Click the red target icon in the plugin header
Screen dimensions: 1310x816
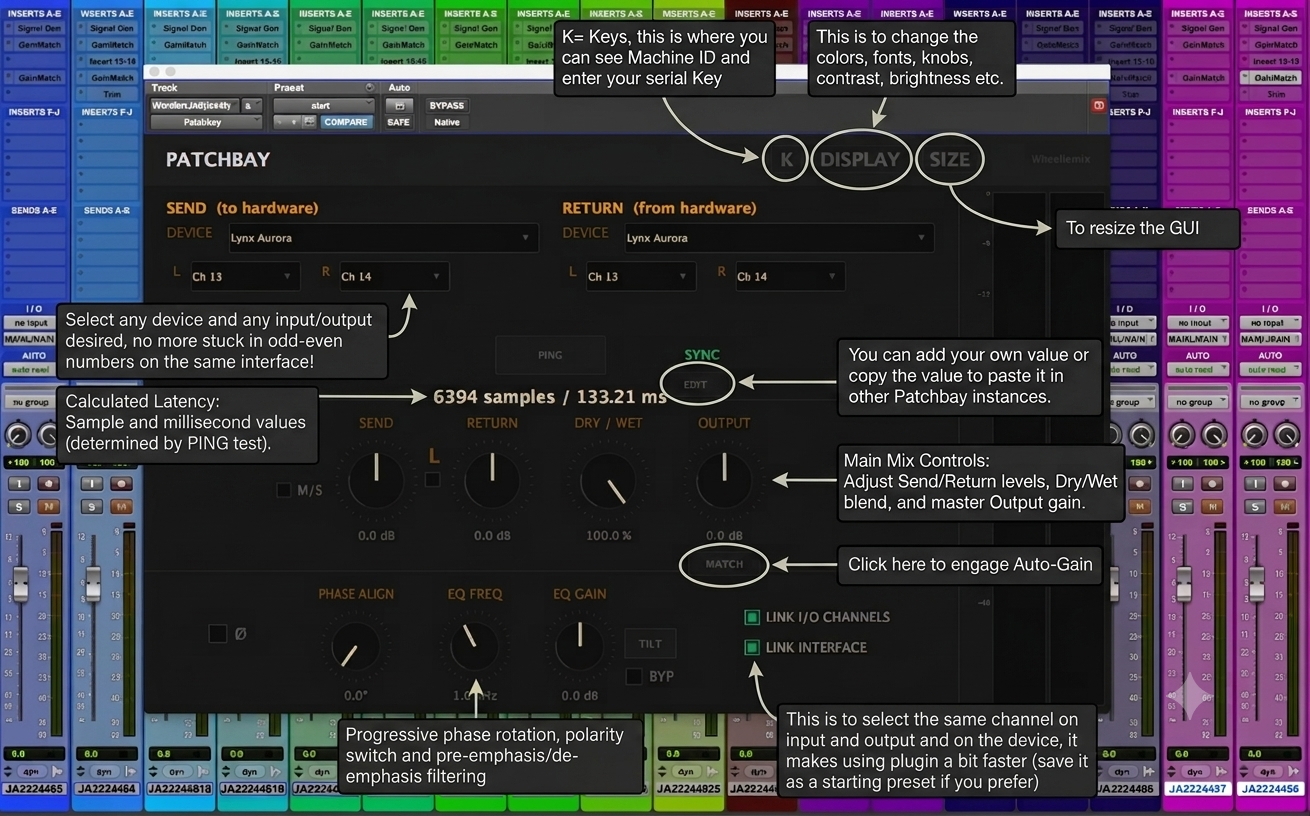pos(1098,105)
